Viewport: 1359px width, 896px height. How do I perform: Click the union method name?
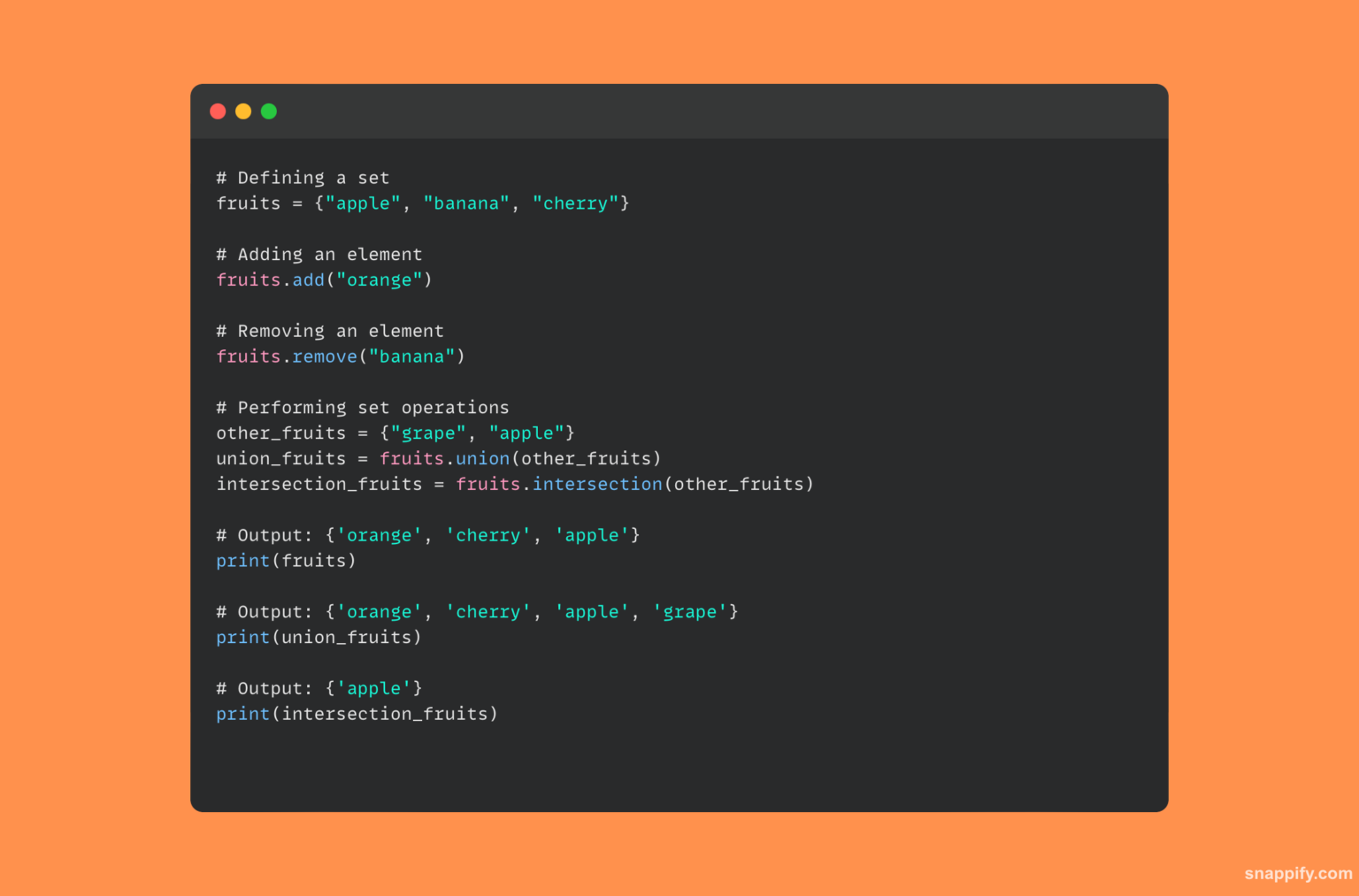click(x=482, y=458)
